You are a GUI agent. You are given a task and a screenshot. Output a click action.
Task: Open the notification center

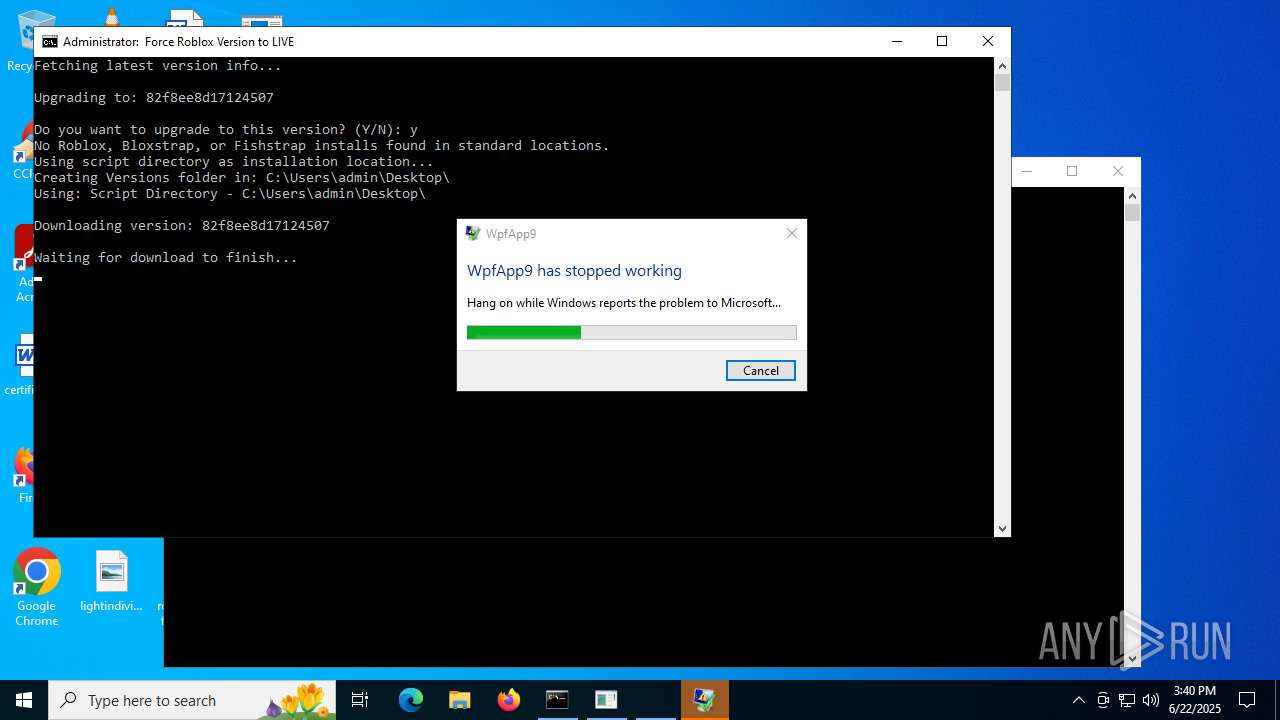(x=1247, y=700)
